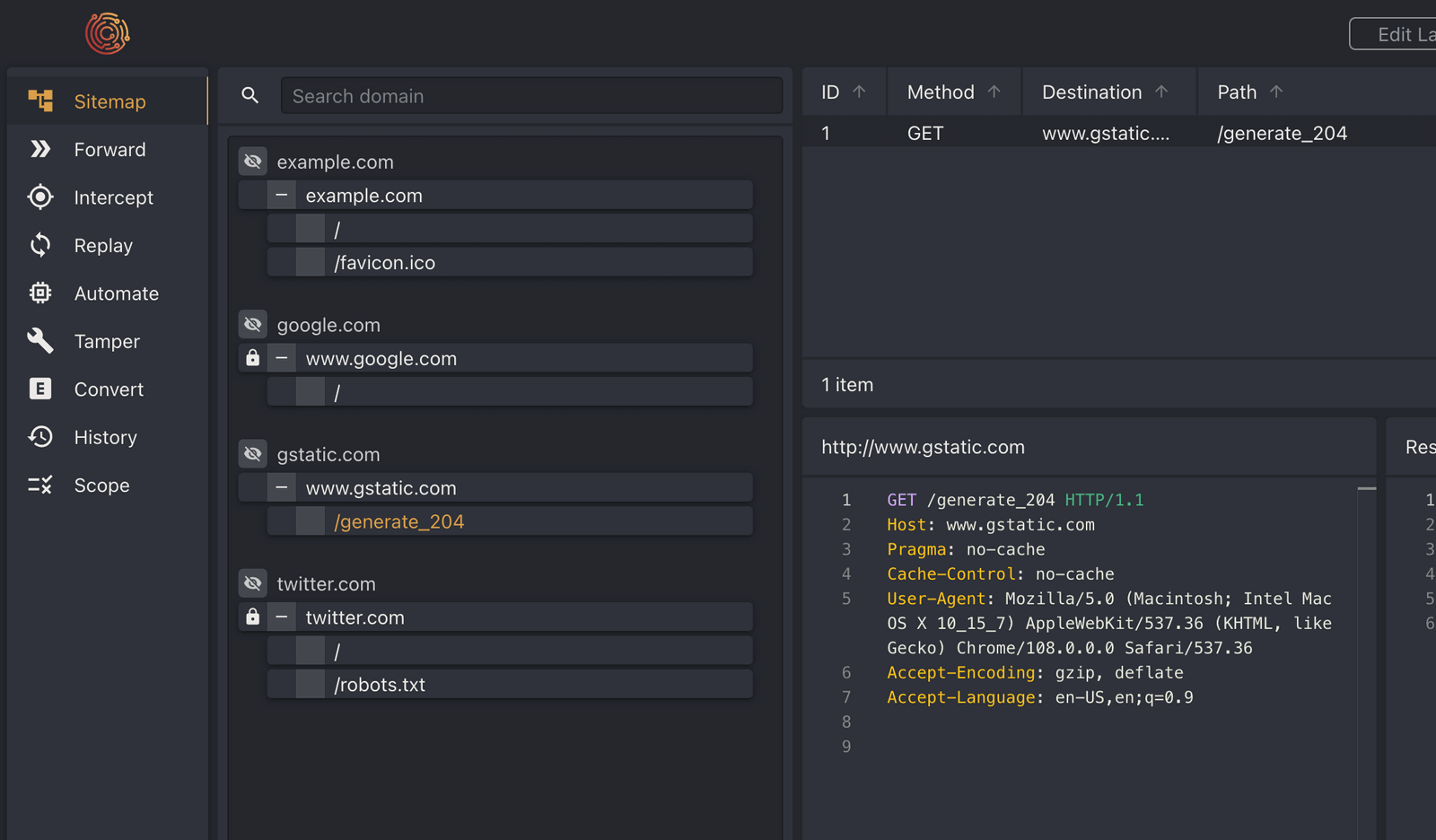Click the Edit Layout button

click(1394, 34)
